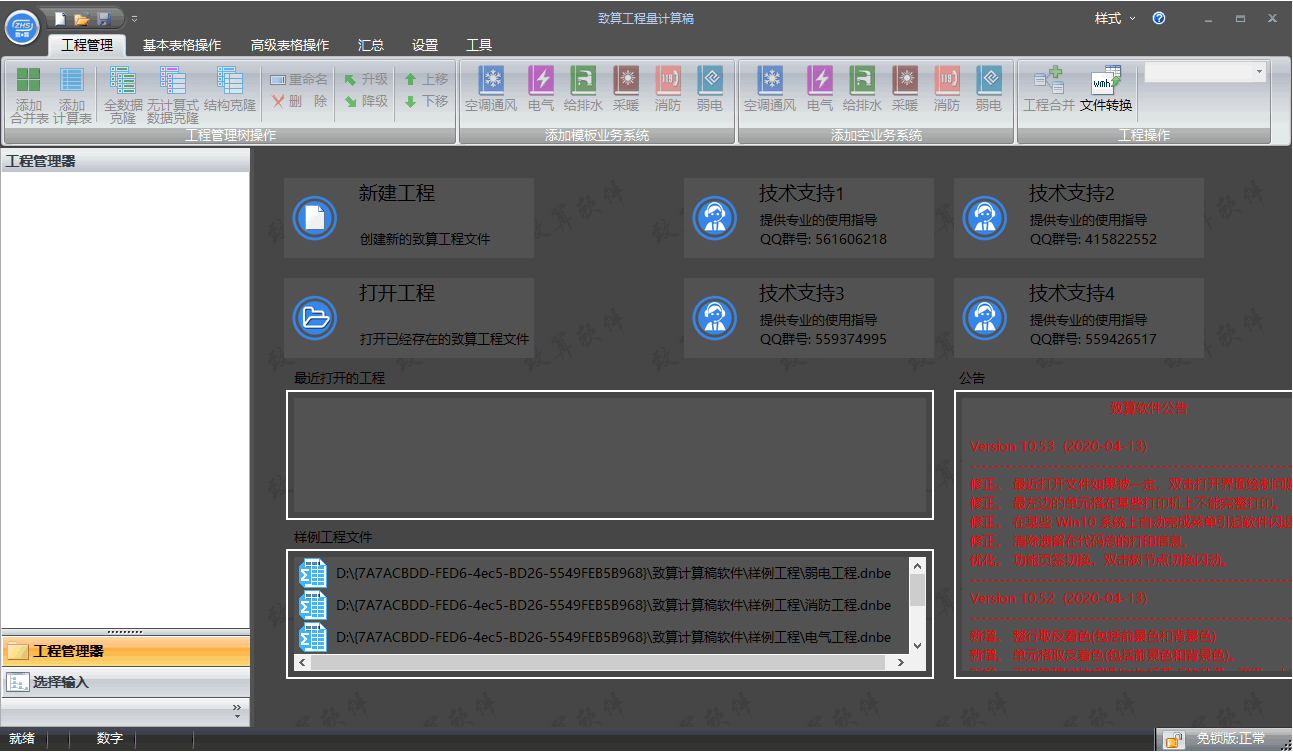Add 消防 in 添加模板业务系统 group
The height and width of the screenshot is (752, 1293).
tap(668, 89)
